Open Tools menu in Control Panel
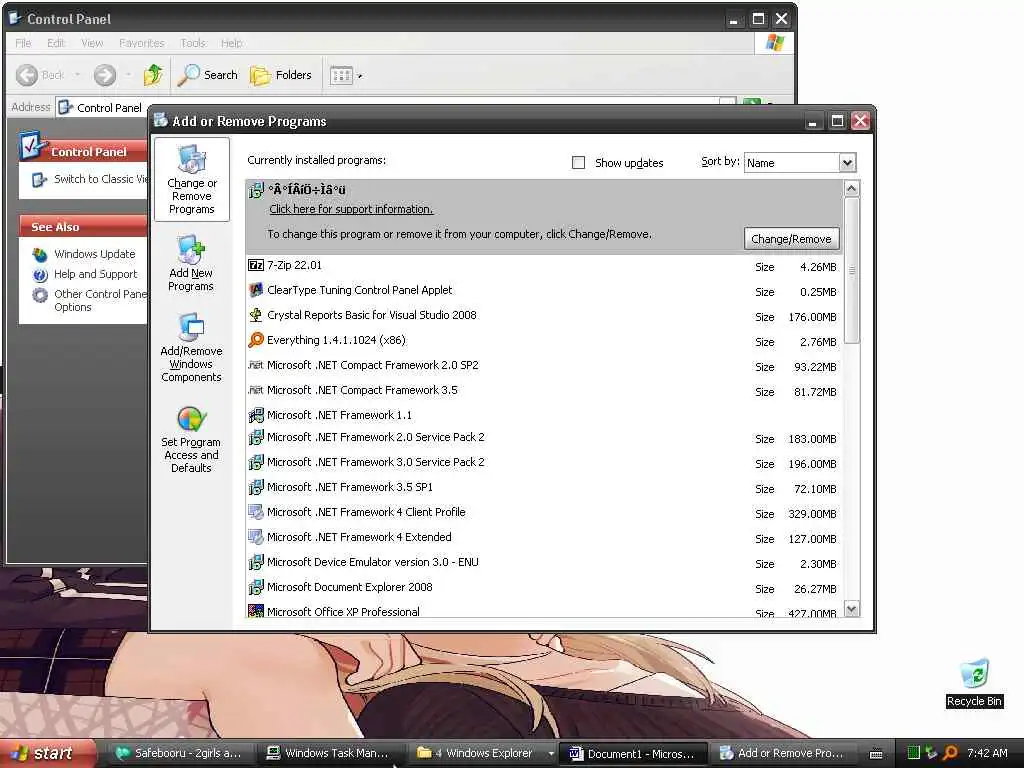The width and height of the screenshot is (1024, 768). [193, 43]
